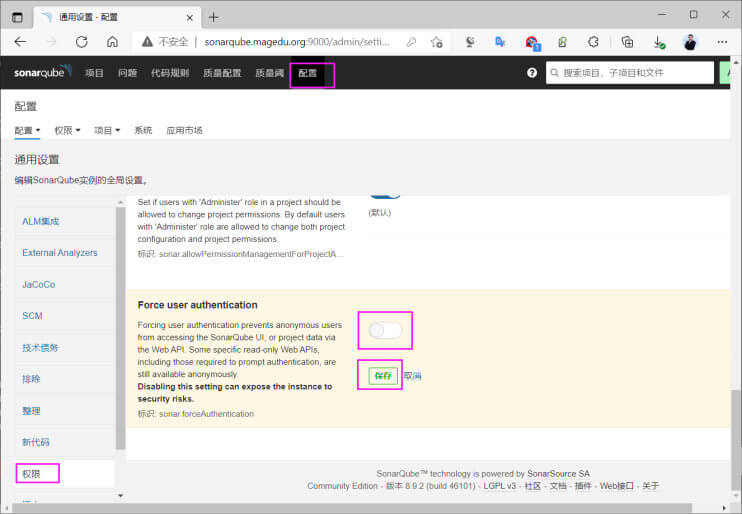This screenshot has height=514, width=742.
Task: Click the not-secure warning icon
Action: coord(147,42)
